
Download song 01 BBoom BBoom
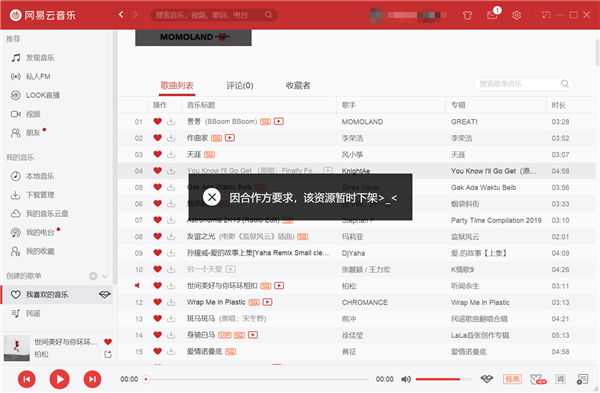(171, 121)
